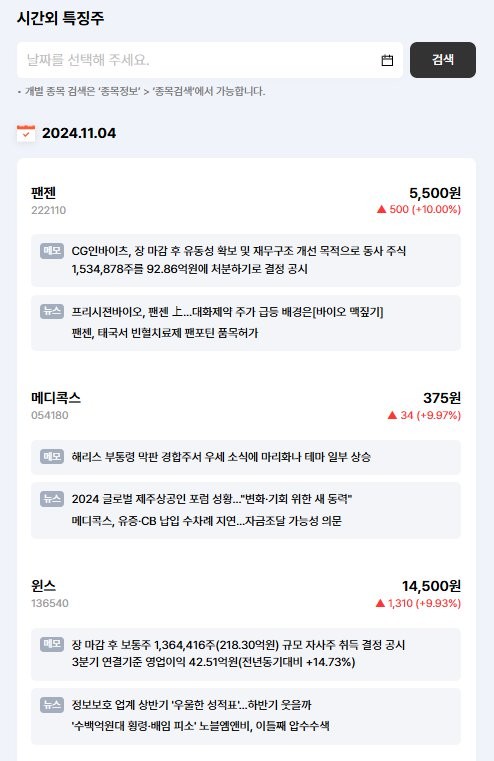
Task: Click the 14,500원 price of 윈스
Action: pos(431,586)
